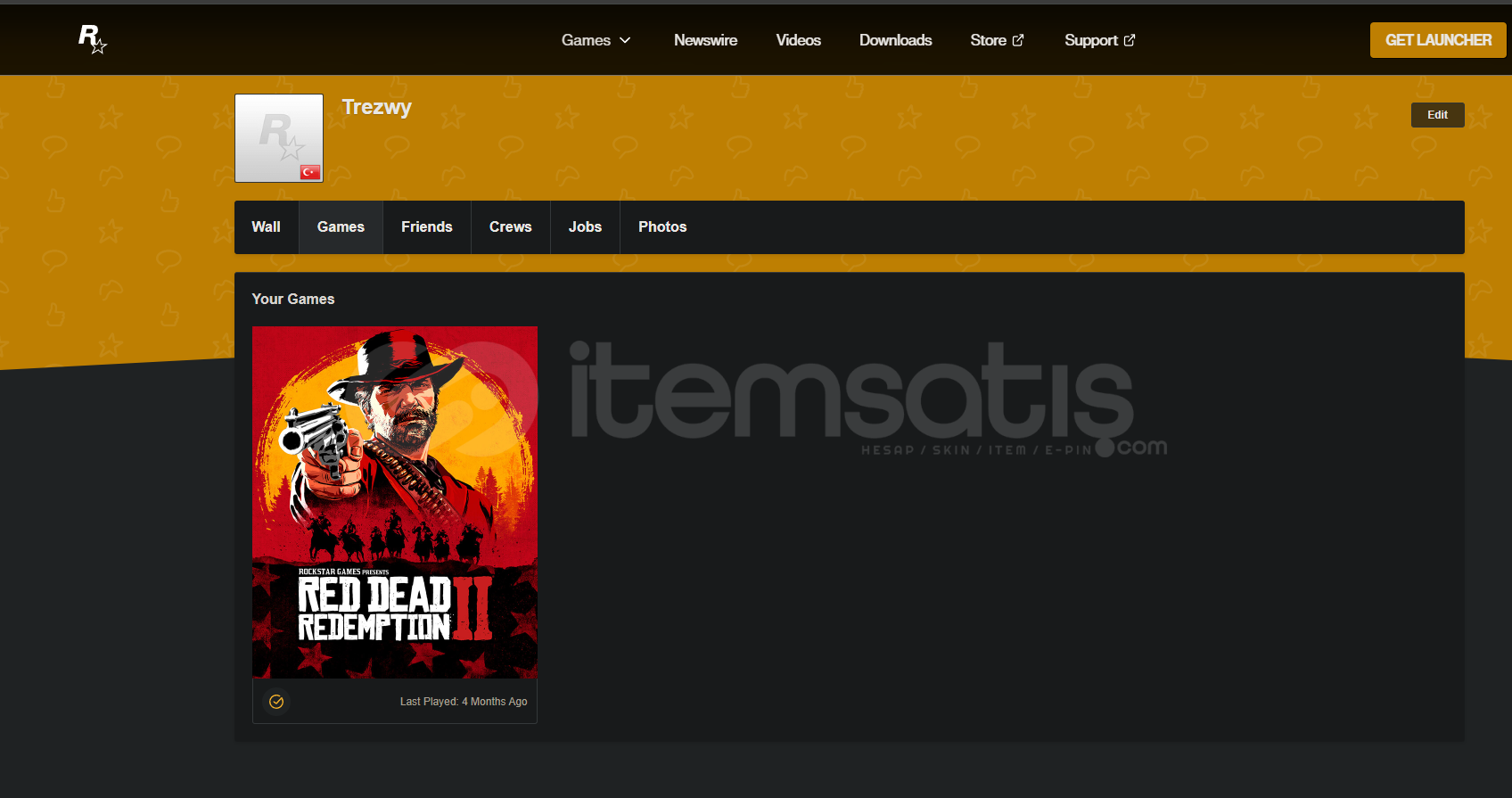
Task: Expand the Games dropdown chevron
Action: 625,40
